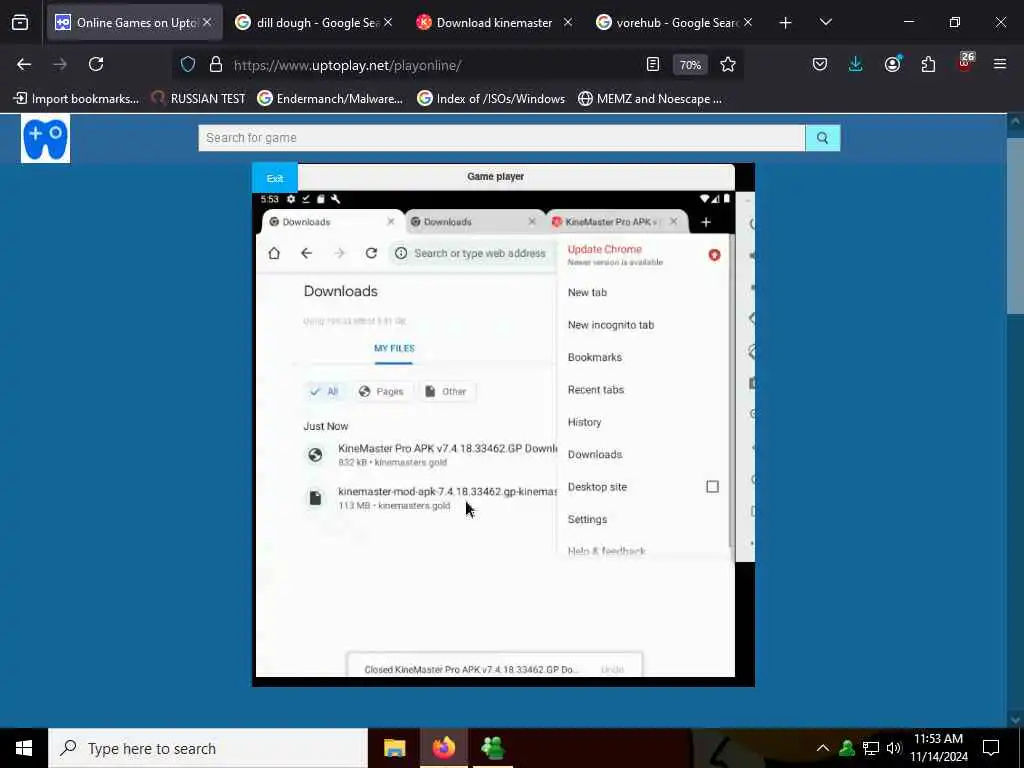Open Index of /ISOs/Windows bookmark
The height and width of the screenshot is (768, 1024).
[491, 99]
